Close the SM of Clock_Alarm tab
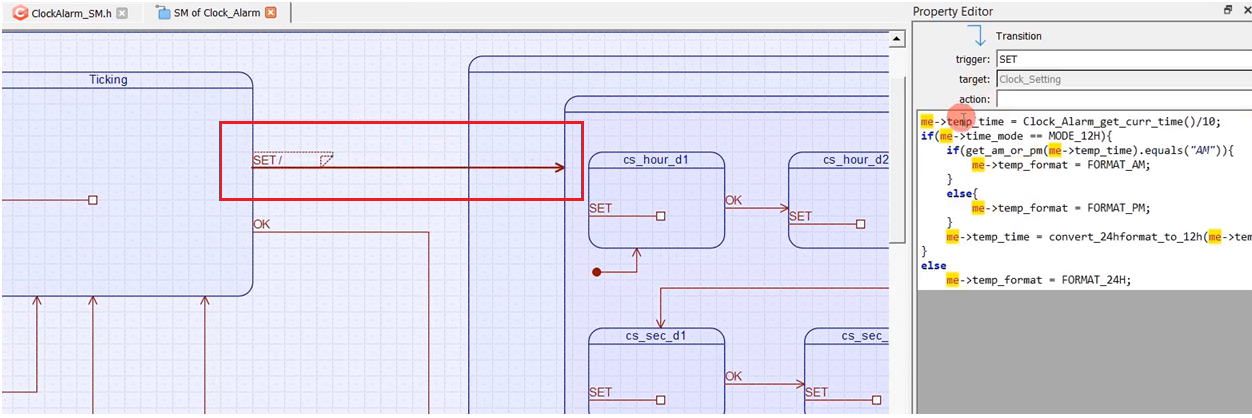 [270, 13]
